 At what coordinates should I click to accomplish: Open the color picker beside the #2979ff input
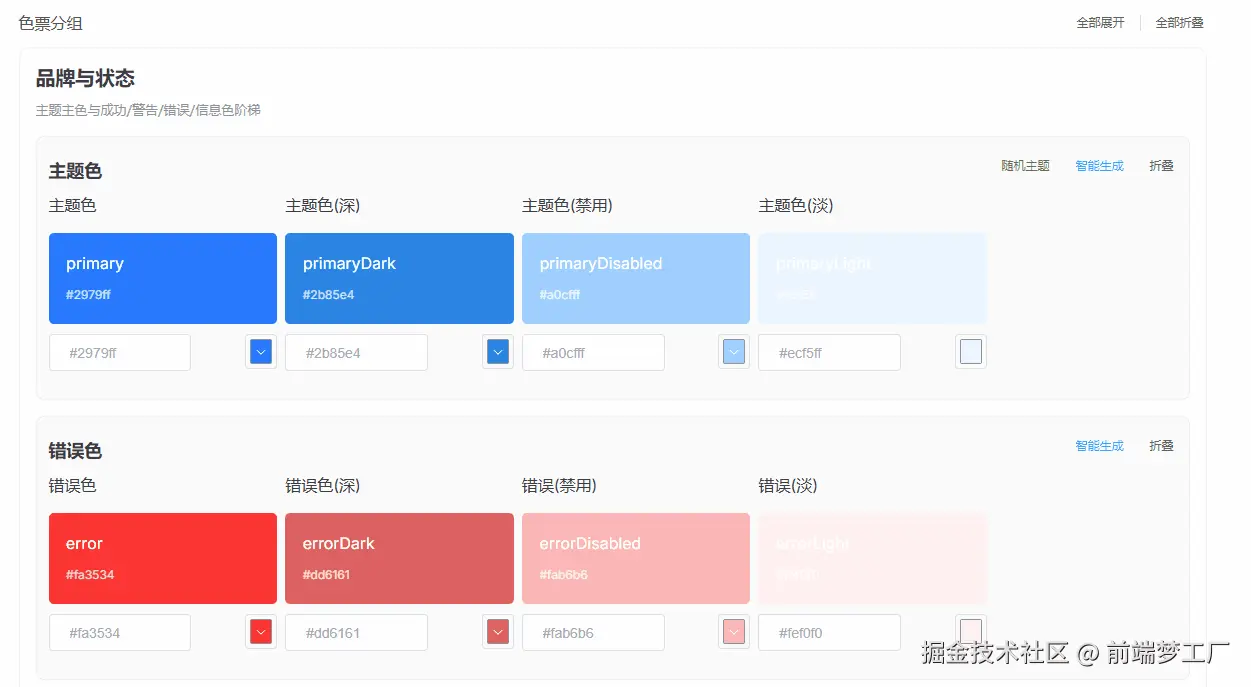260,352
